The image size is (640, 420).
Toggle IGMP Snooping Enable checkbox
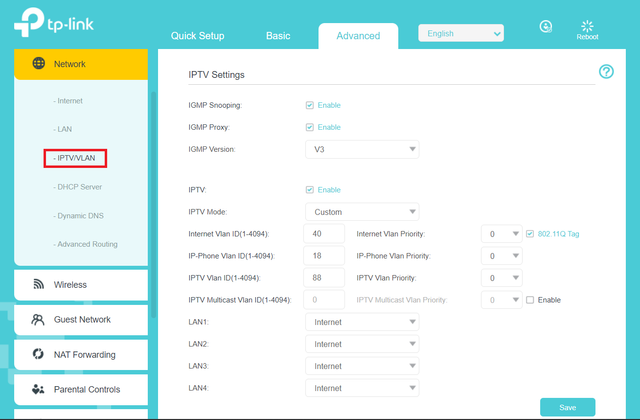(x=310, y=105)
